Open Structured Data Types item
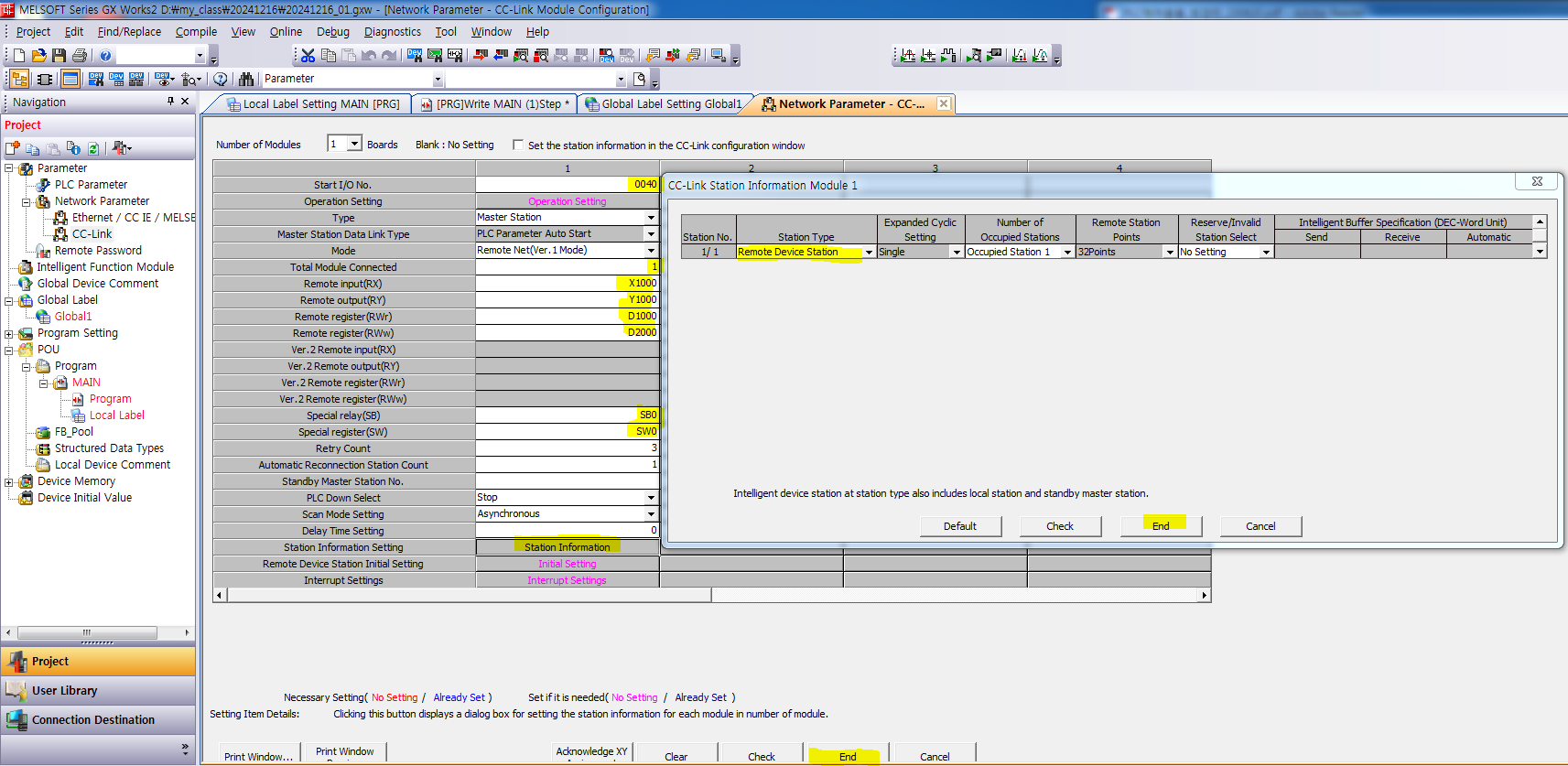This screenshot has height=766, width=1568. point(109,448)
